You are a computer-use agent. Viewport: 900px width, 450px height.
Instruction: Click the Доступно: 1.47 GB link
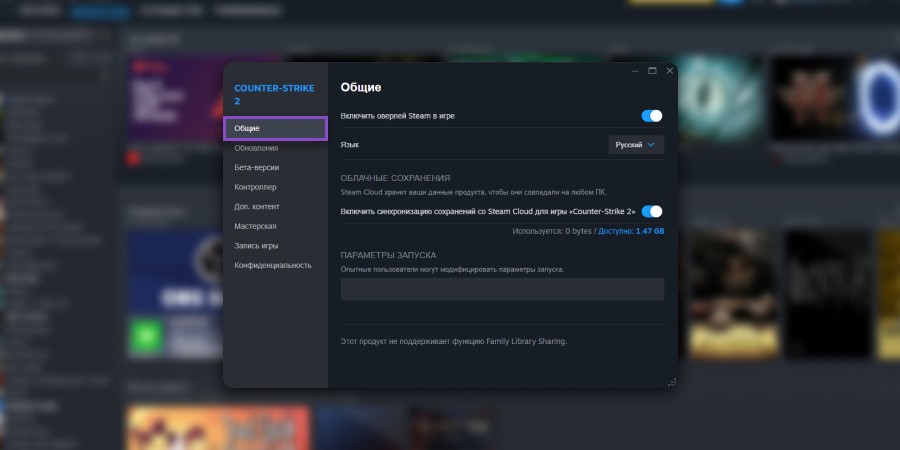tap(631, 231)
